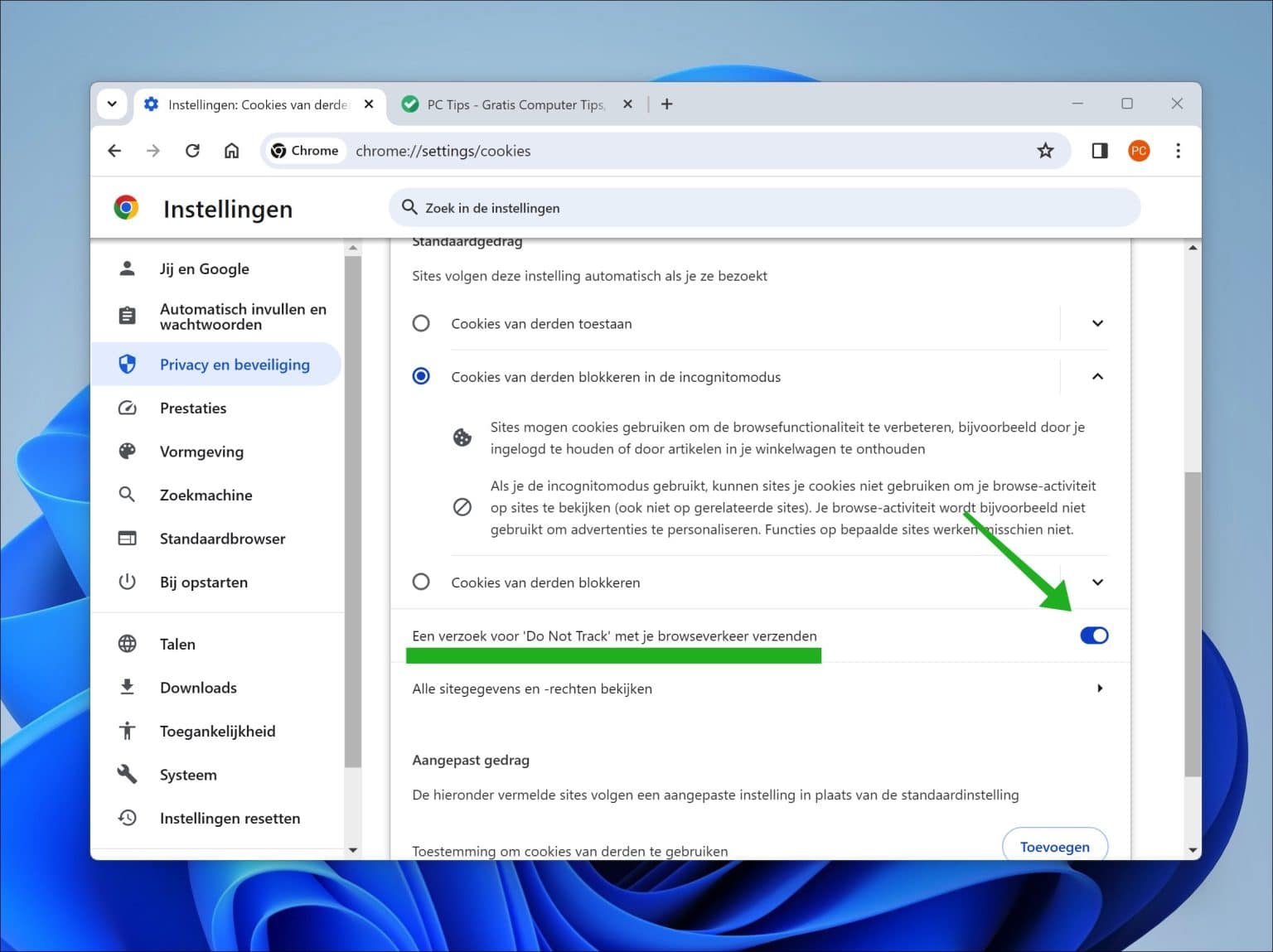The image size is (1273, 952).
Task: Expand the 'Cookies van derden blokkeren' option
Action: [1097, 582]
